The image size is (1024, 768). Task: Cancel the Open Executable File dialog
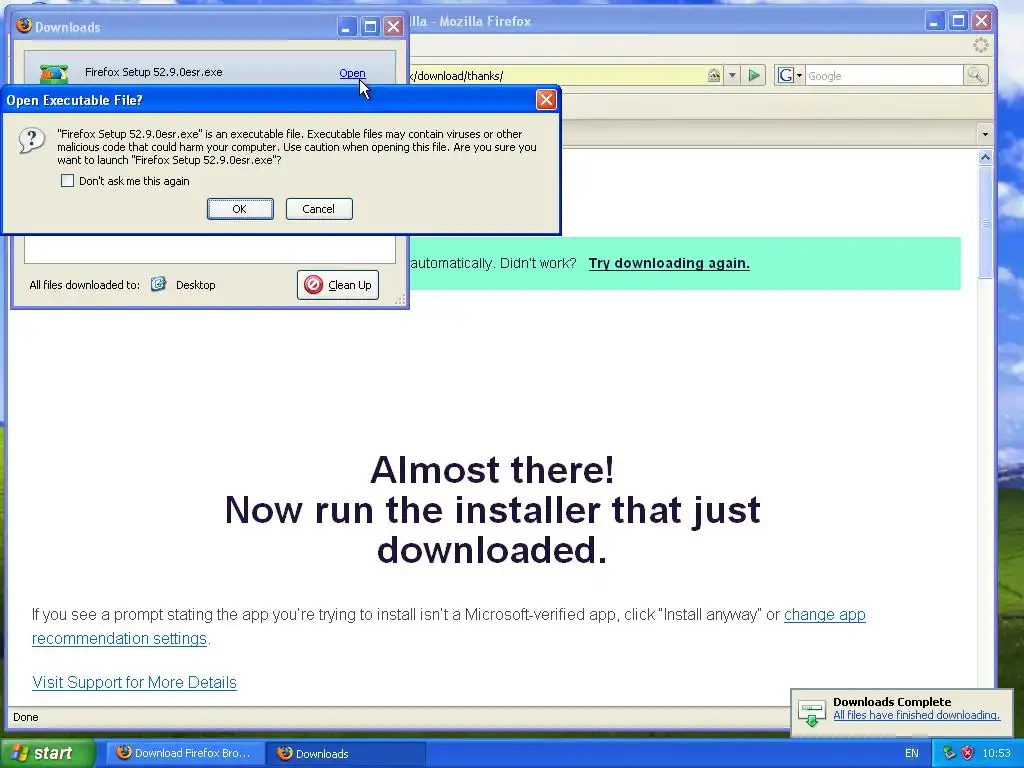tap(319, 209)
